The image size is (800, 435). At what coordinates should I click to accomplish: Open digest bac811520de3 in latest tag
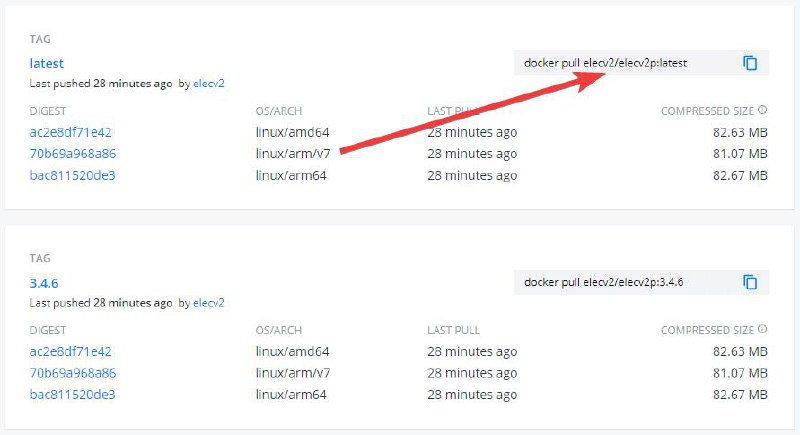[72, 175]
